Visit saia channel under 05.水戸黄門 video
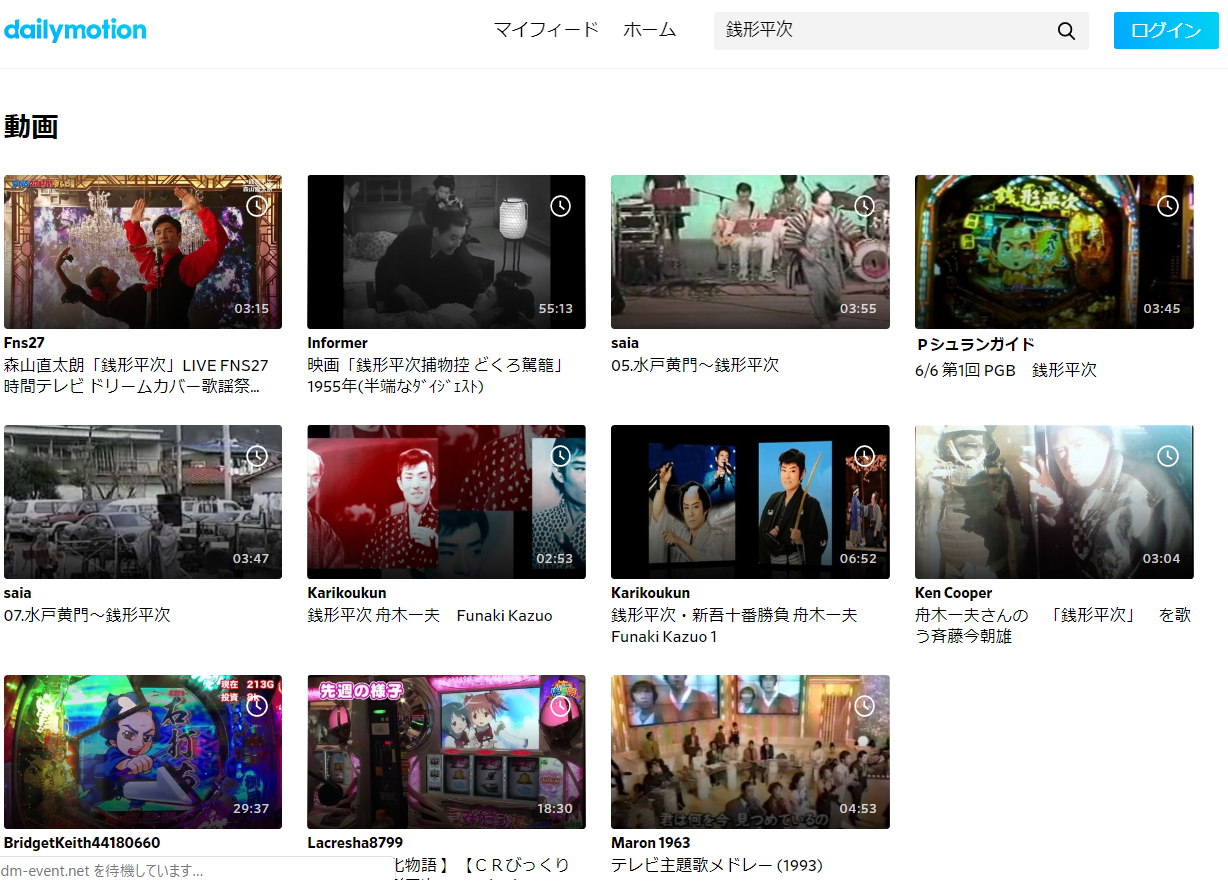This screenshot has height=886, width=1228. click(x=625, y=343)
